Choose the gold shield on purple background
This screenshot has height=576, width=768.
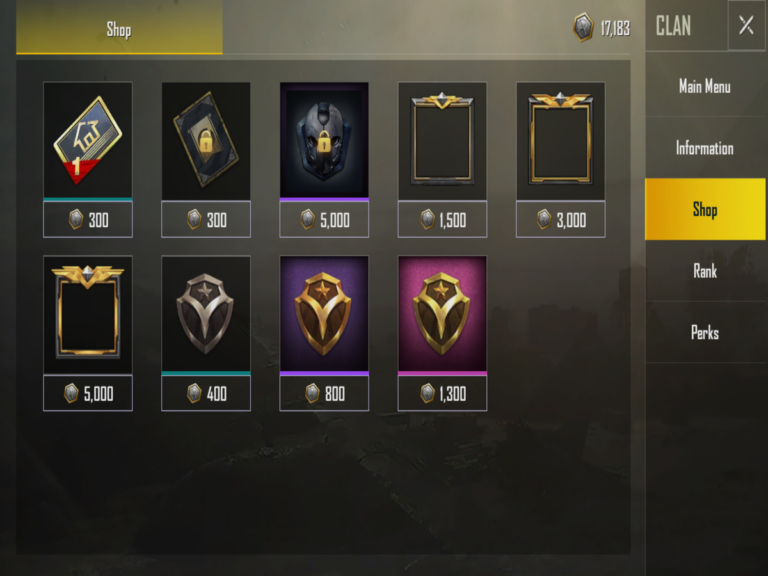tap(324, 314)
